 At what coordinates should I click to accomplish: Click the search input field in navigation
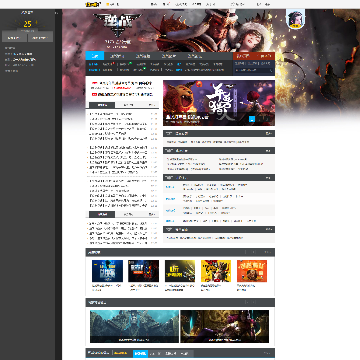coord(252,70)
